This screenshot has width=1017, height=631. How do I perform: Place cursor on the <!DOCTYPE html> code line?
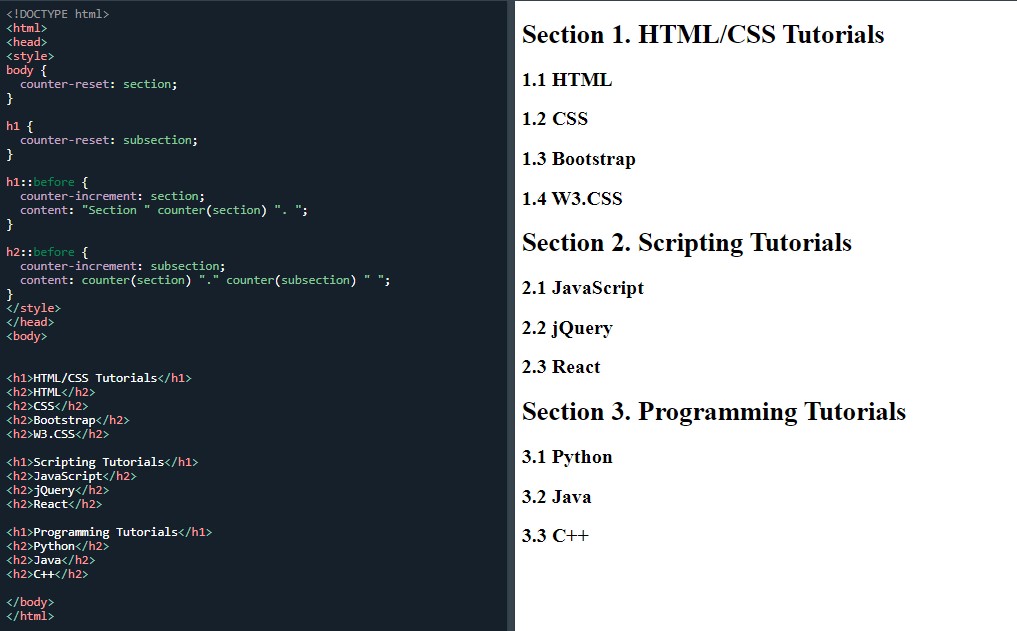pos(58,14)
